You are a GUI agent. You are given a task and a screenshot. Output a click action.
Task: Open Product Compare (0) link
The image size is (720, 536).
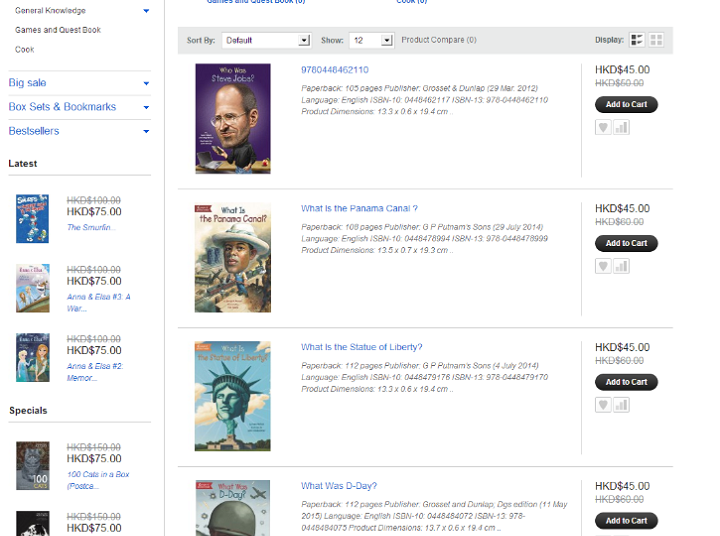439,40
